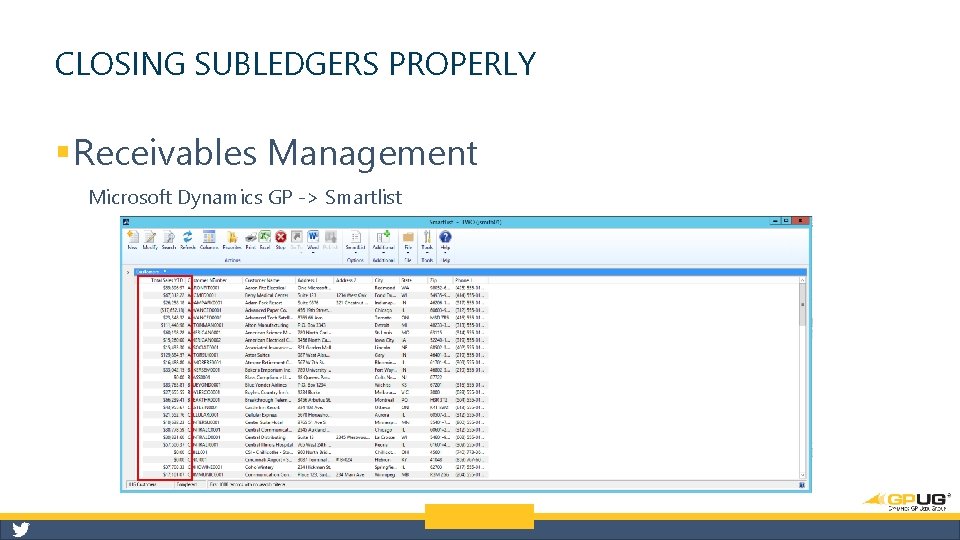This screenshot has width=960, height=540.
Task: Click the Modify toolbar icon
Action: tap(150, 238)
